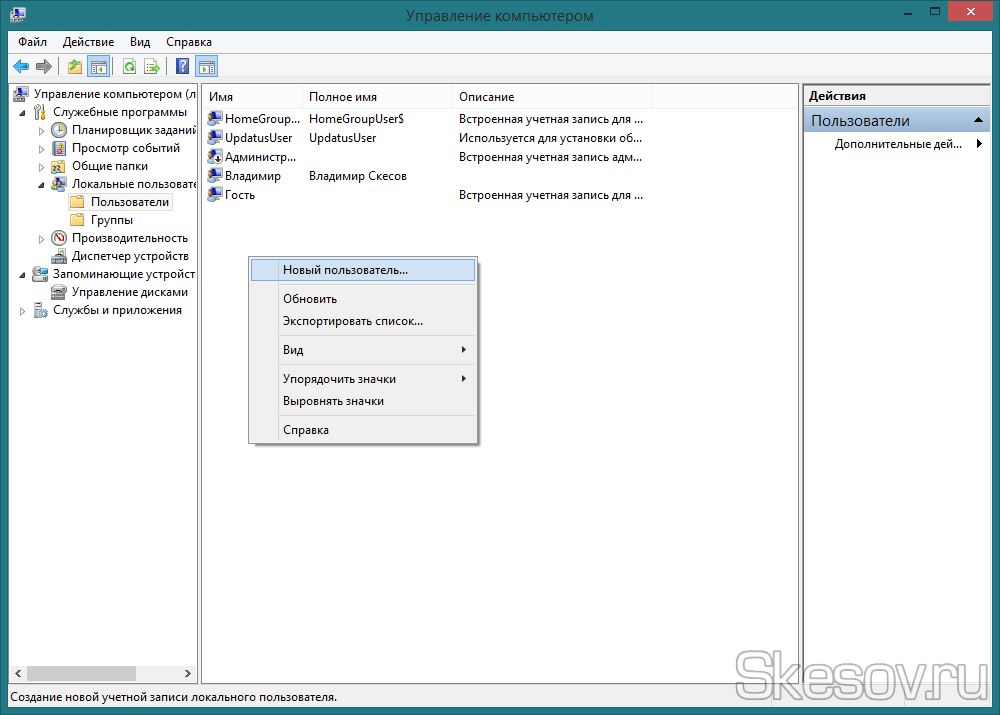Viewport: 1000px width, 715px height.
Task: Toggle the console tree pane toolbar button
Action: [99, 67]
